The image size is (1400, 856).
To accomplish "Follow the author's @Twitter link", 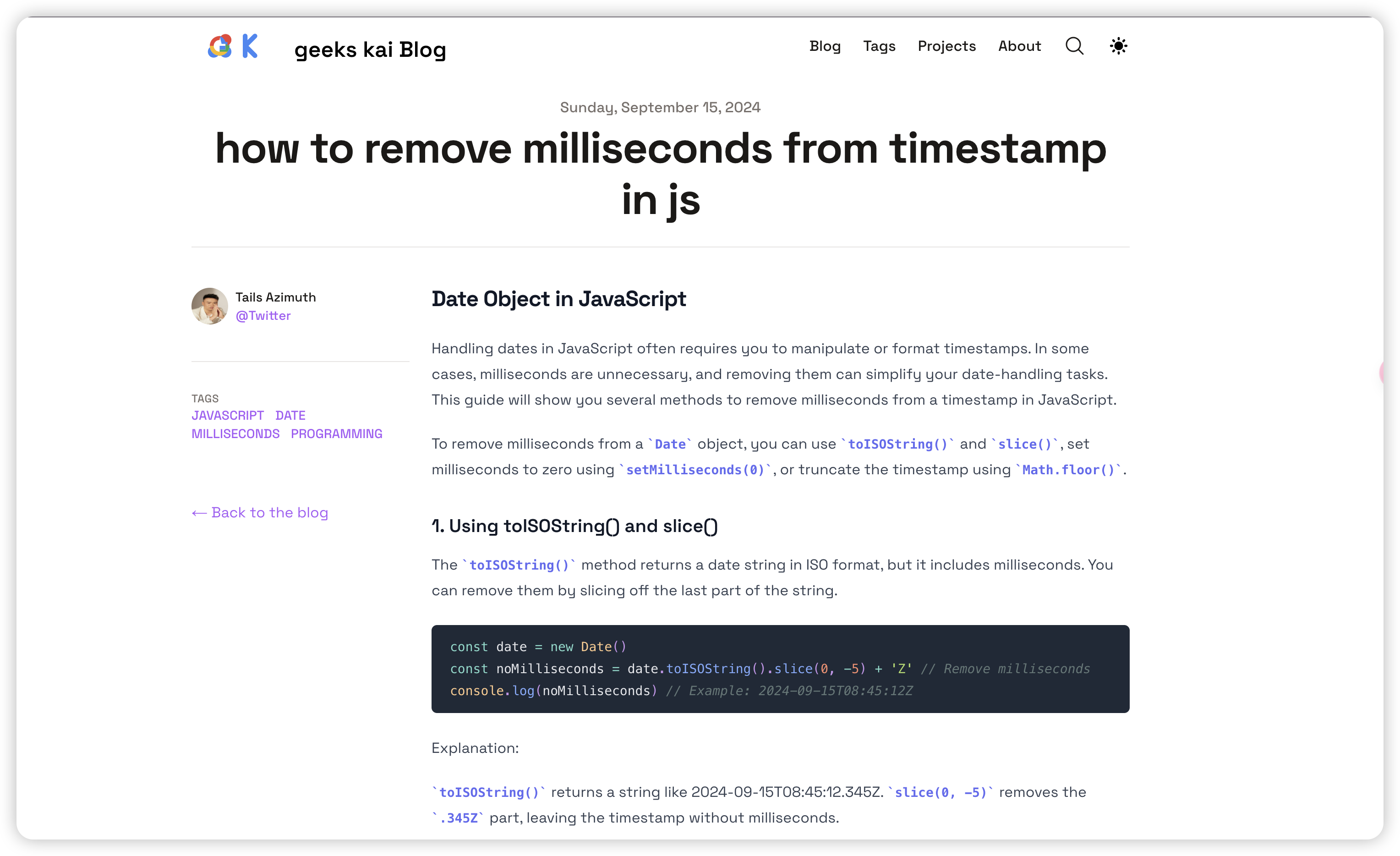I will tap(262, 315).
